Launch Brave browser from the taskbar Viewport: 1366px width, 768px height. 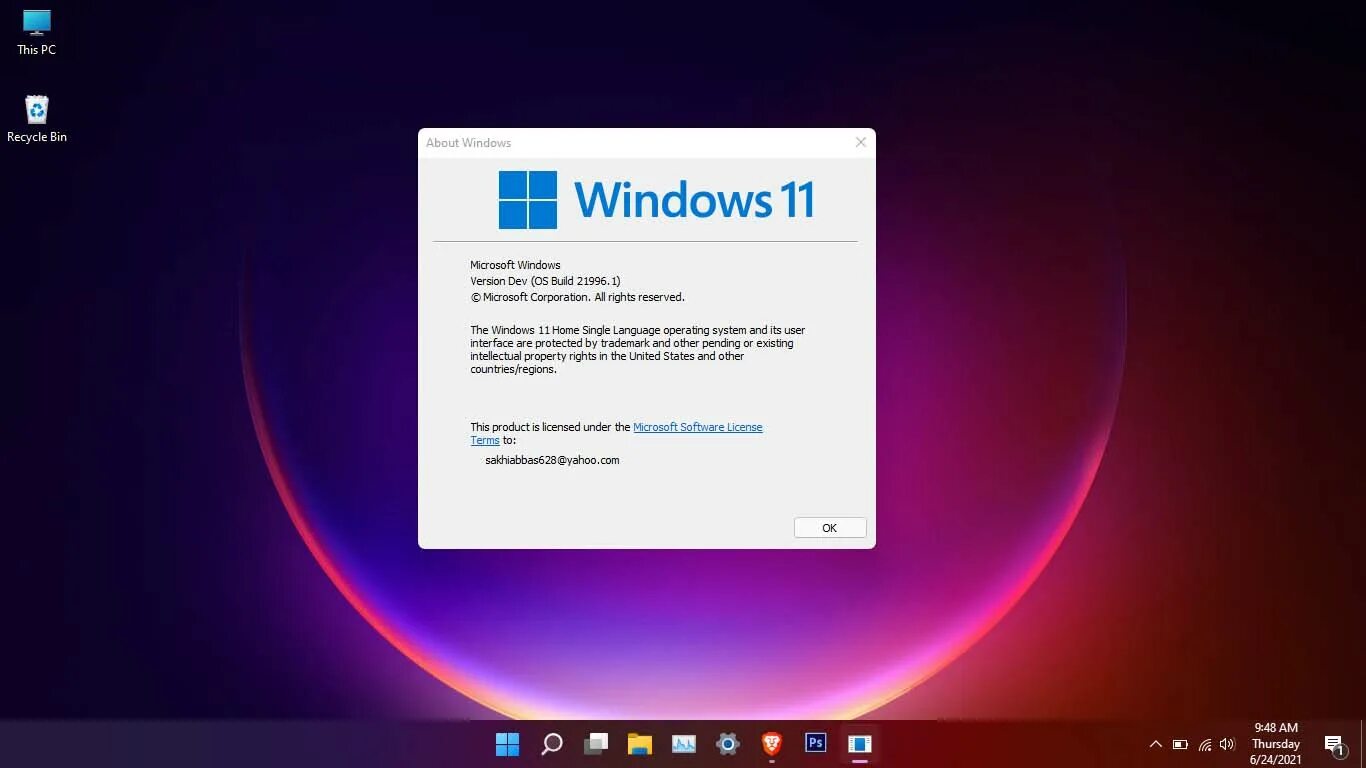[772, 743]
